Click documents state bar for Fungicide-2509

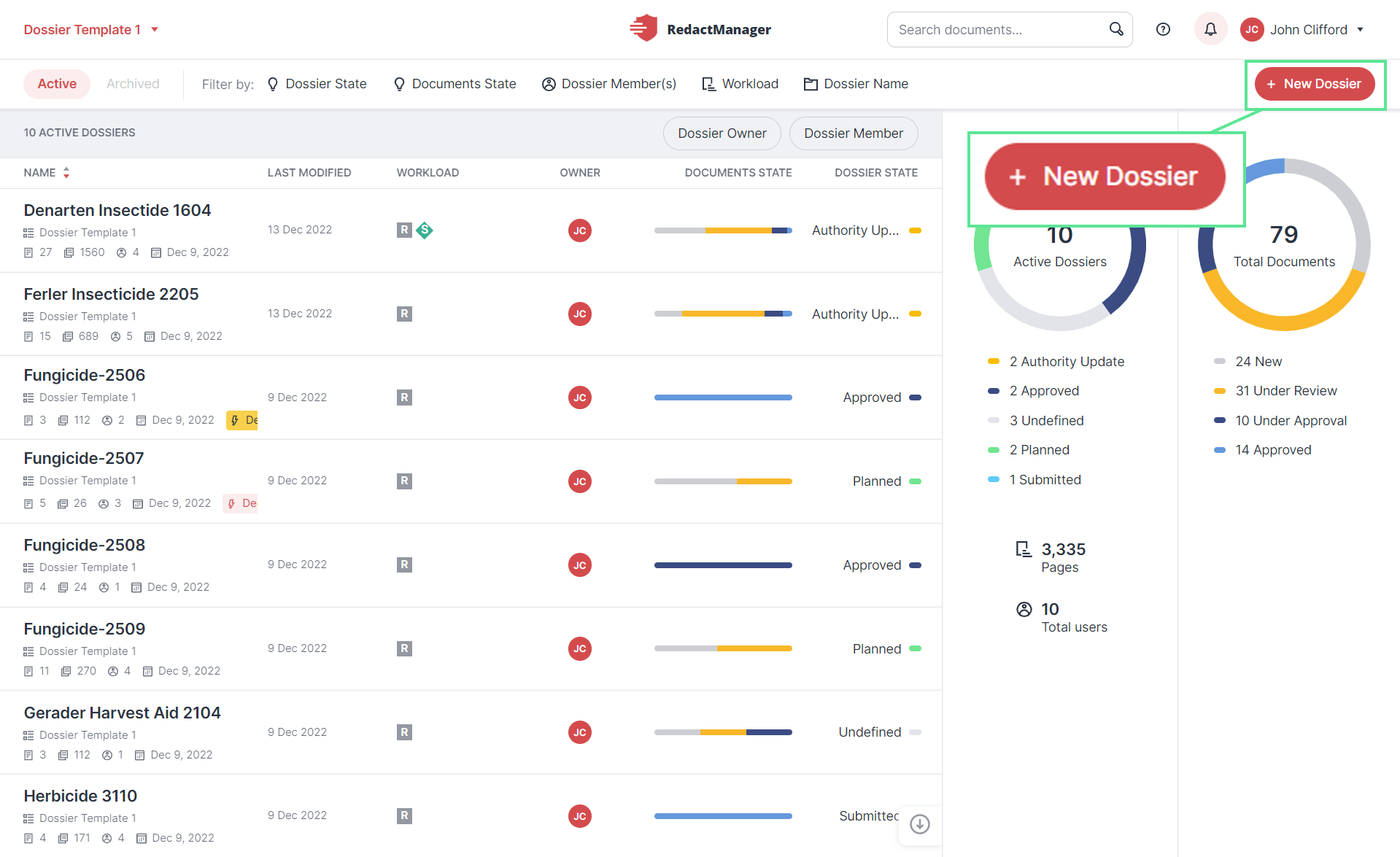(723, 648)
